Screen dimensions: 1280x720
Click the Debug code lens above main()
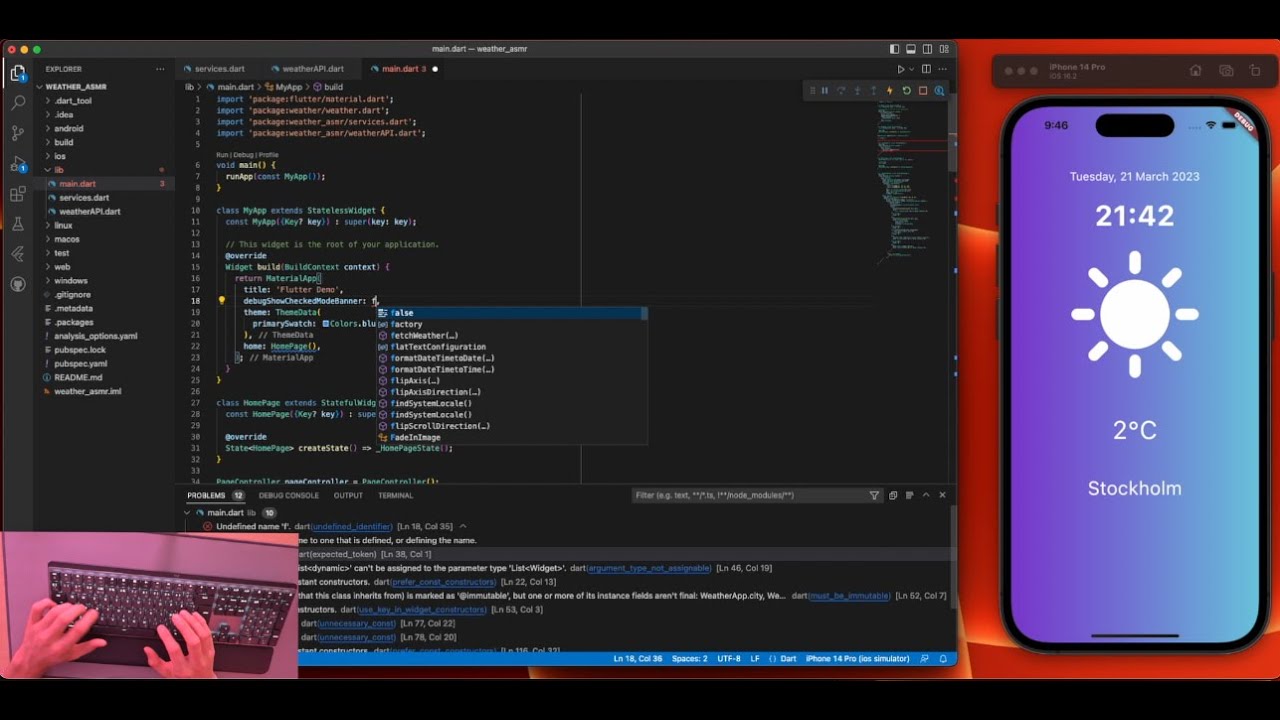[244, 155]
